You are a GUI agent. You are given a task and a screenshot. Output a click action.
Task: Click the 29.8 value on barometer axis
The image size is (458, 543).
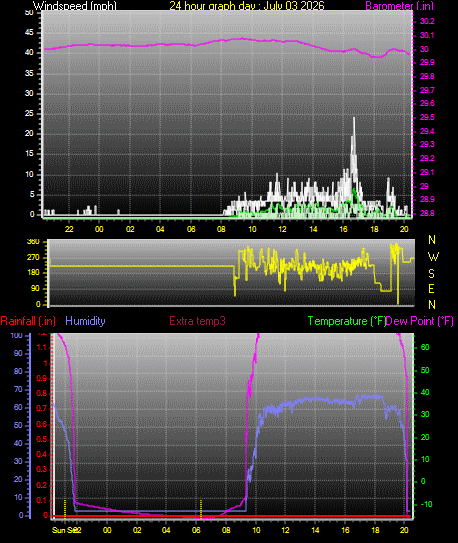pos(427,76)
